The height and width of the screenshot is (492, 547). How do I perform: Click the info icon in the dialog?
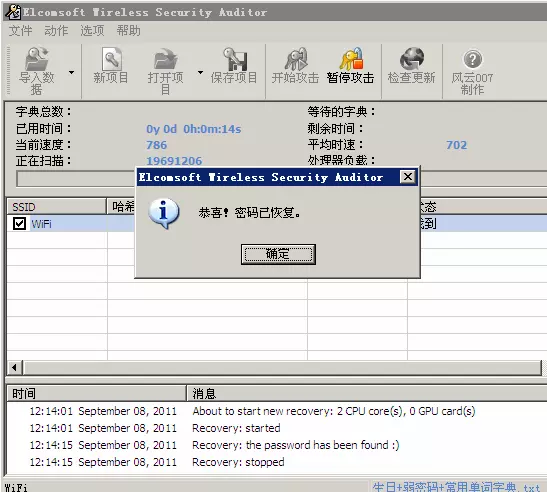pyautogui.click(x=164, y=213)
